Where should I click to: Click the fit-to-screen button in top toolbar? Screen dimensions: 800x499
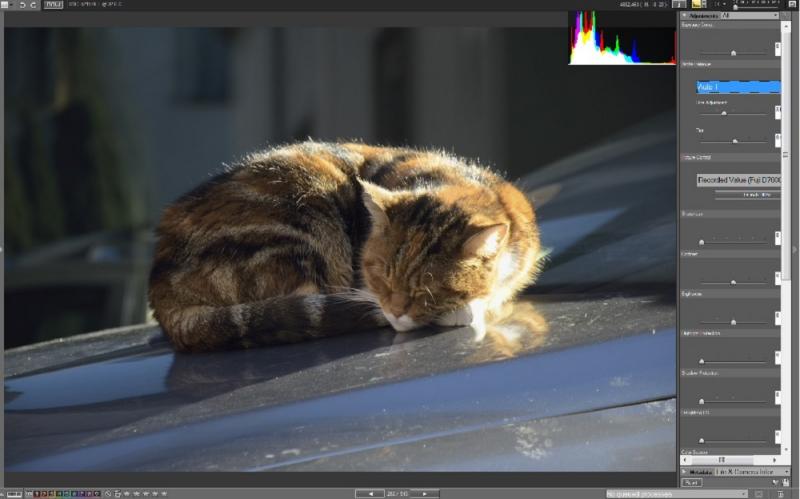pos(679,4)
